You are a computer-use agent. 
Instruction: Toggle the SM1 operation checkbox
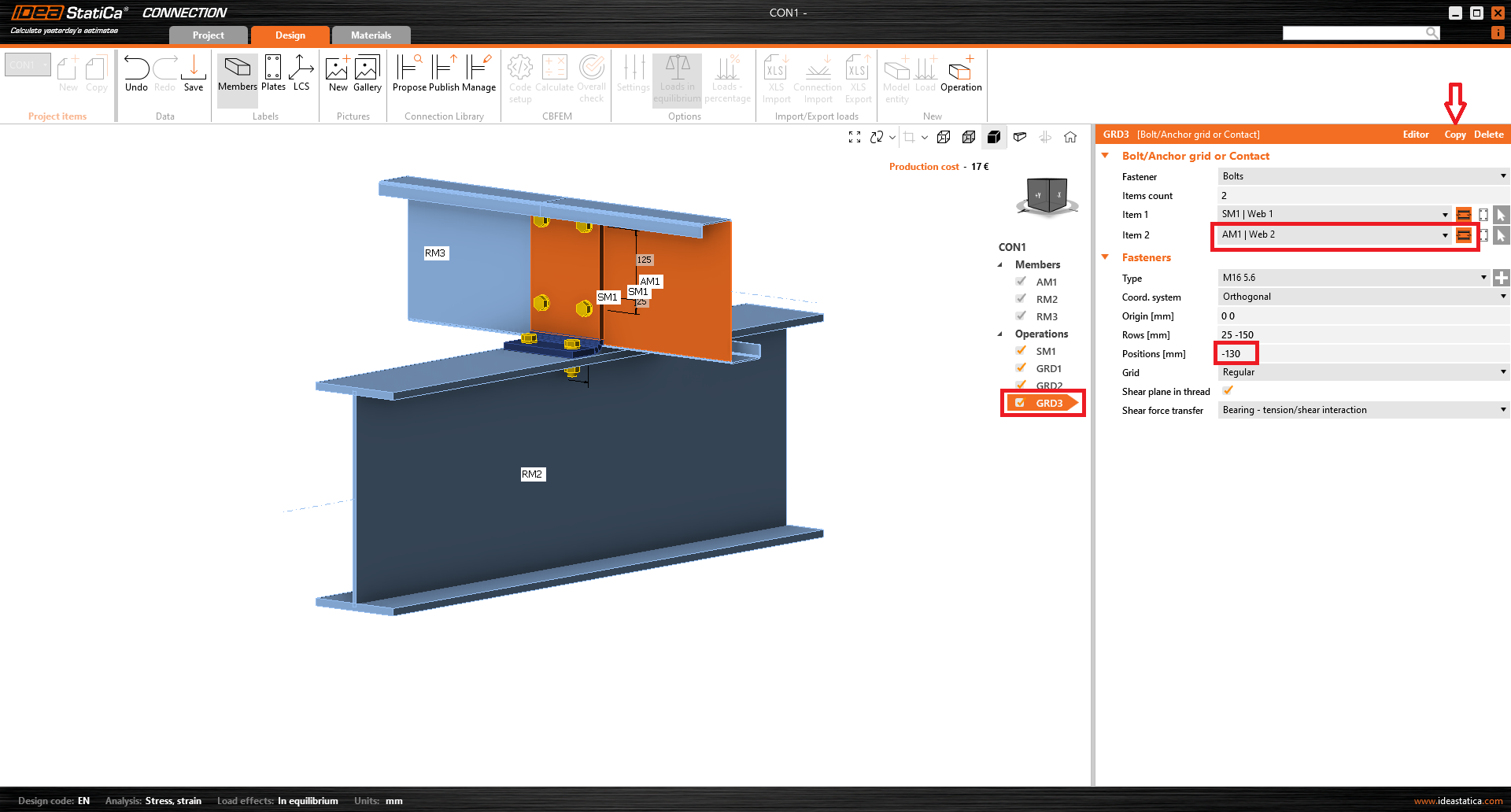tap(1021, 351)
